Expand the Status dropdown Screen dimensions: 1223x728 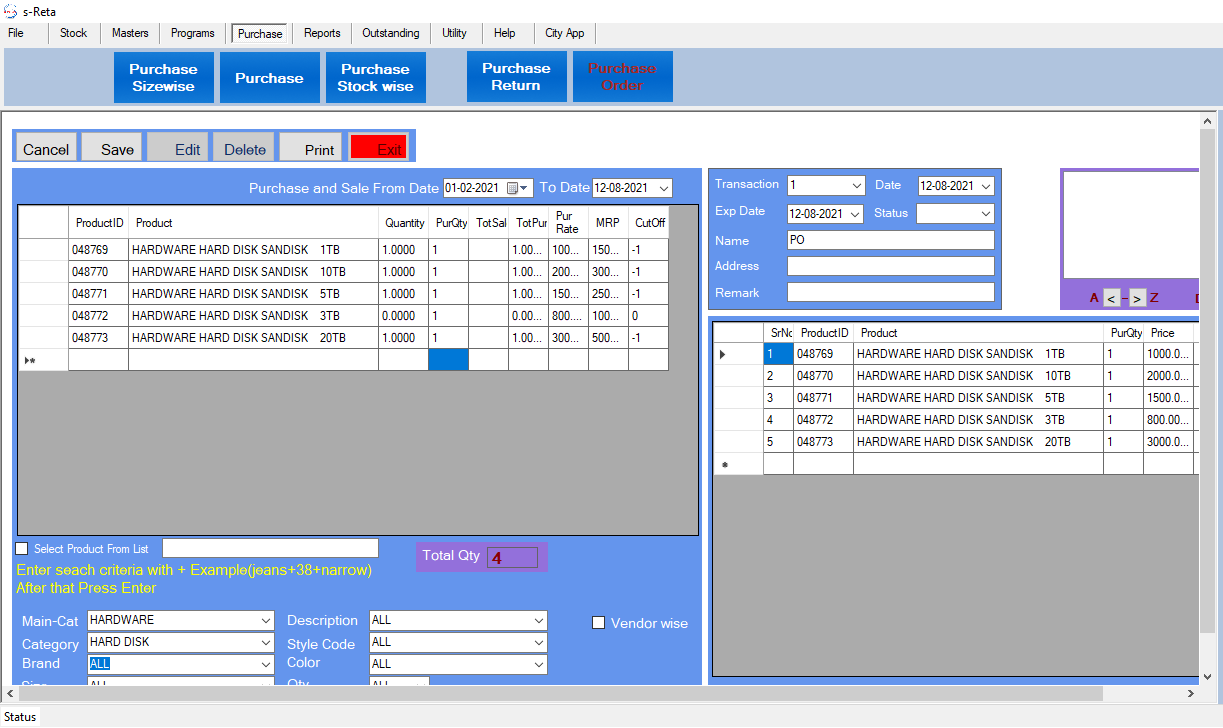tap(985, 214)
